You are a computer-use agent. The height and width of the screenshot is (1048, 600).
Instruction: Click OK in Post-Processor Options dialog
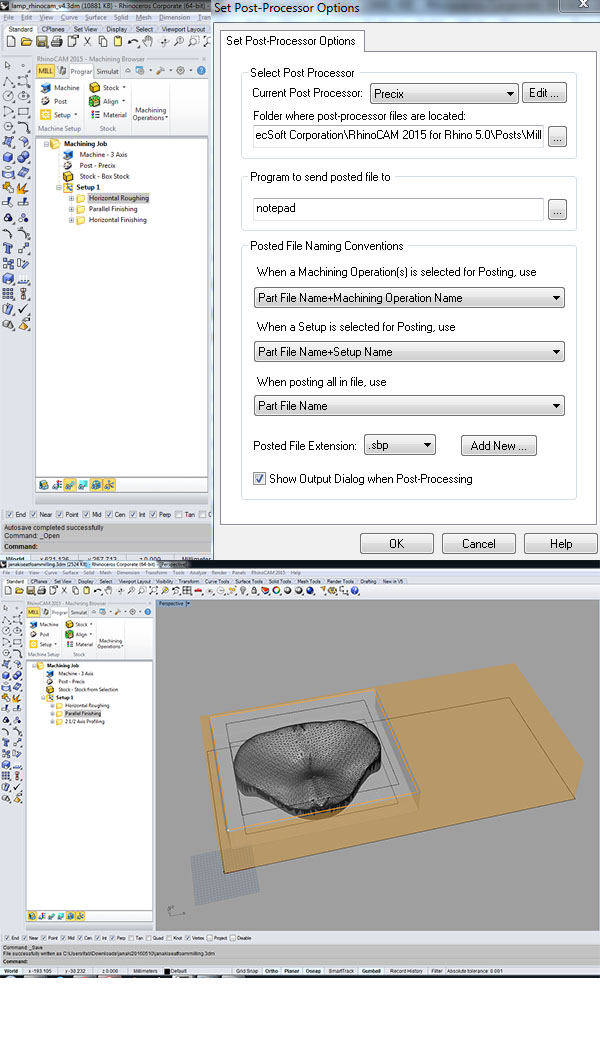pos(396,544)
